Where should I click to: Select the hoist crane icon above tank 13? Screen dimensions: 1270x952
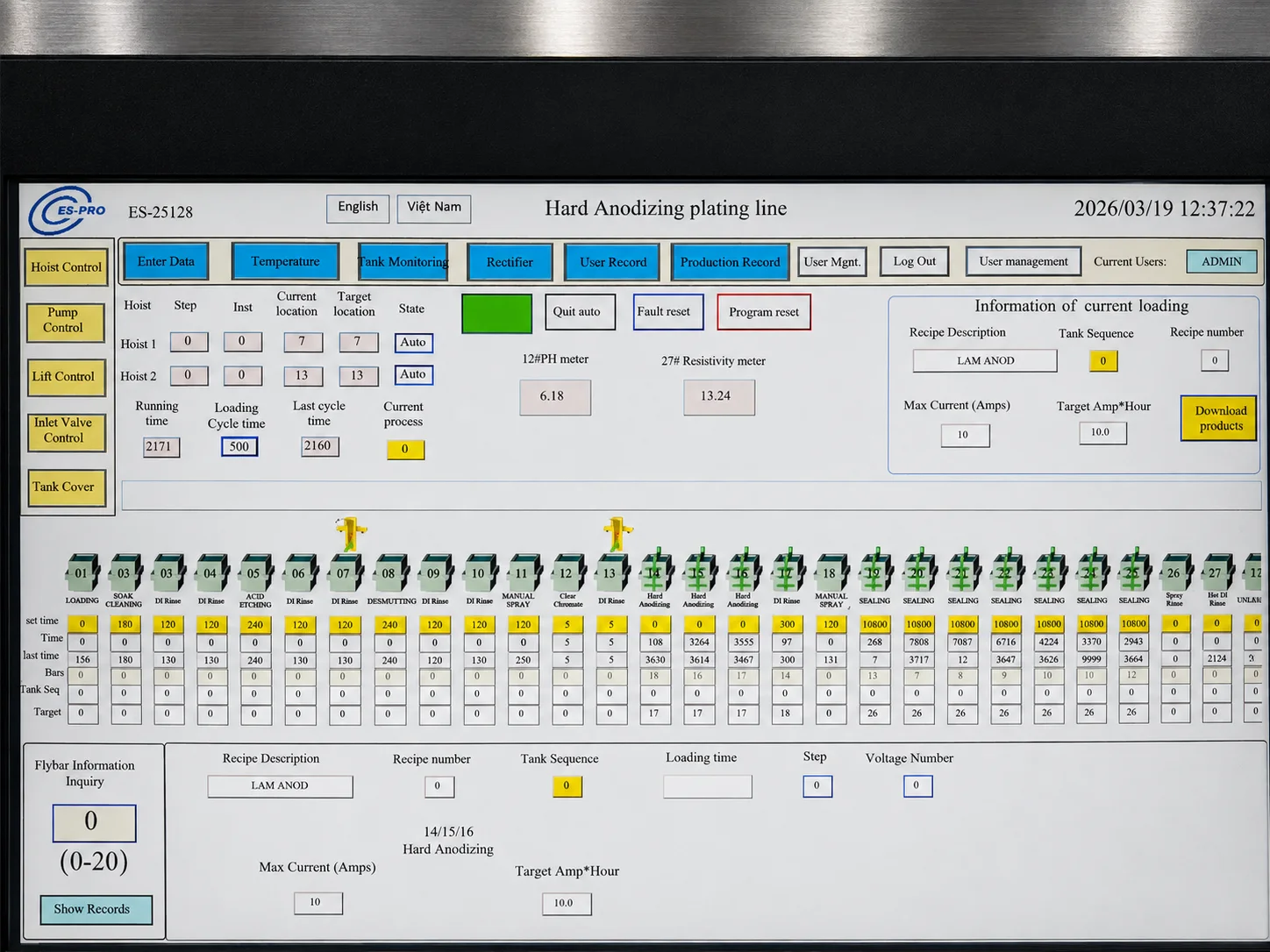tap(617, 533)
